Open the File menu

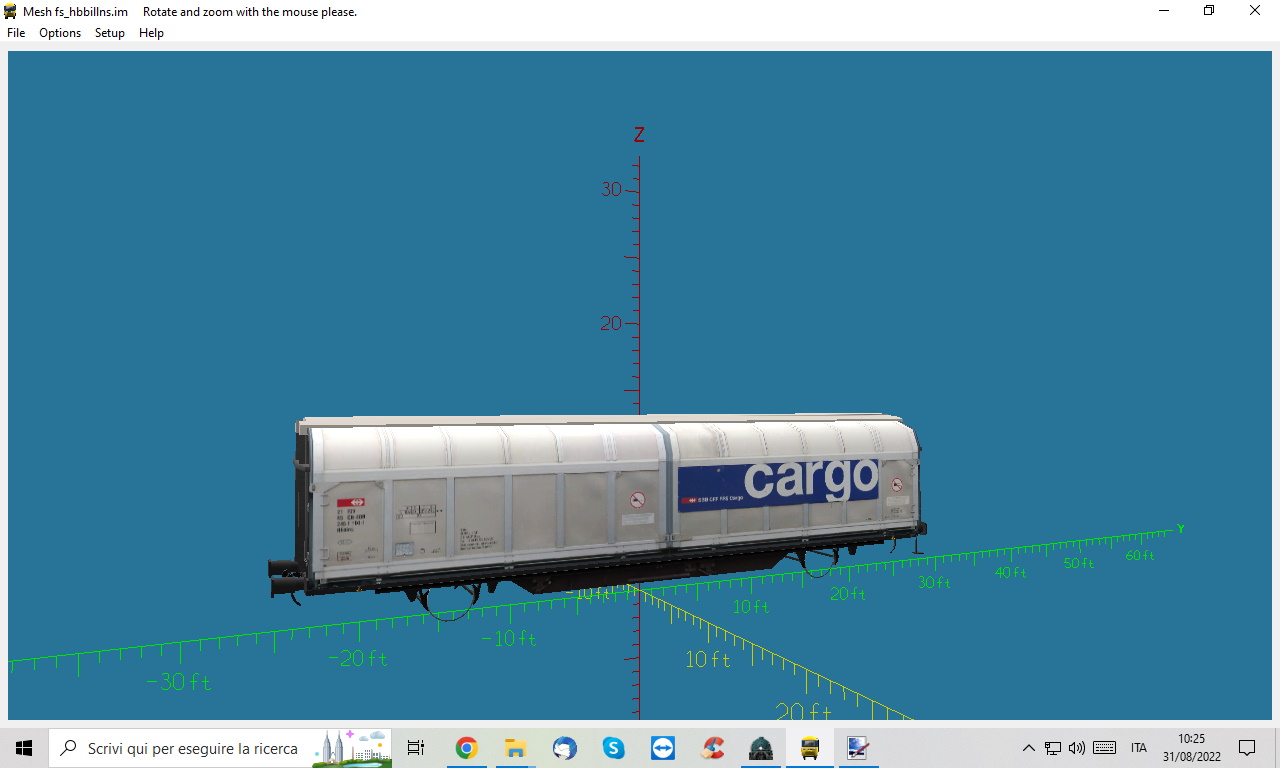pos(16,33)
